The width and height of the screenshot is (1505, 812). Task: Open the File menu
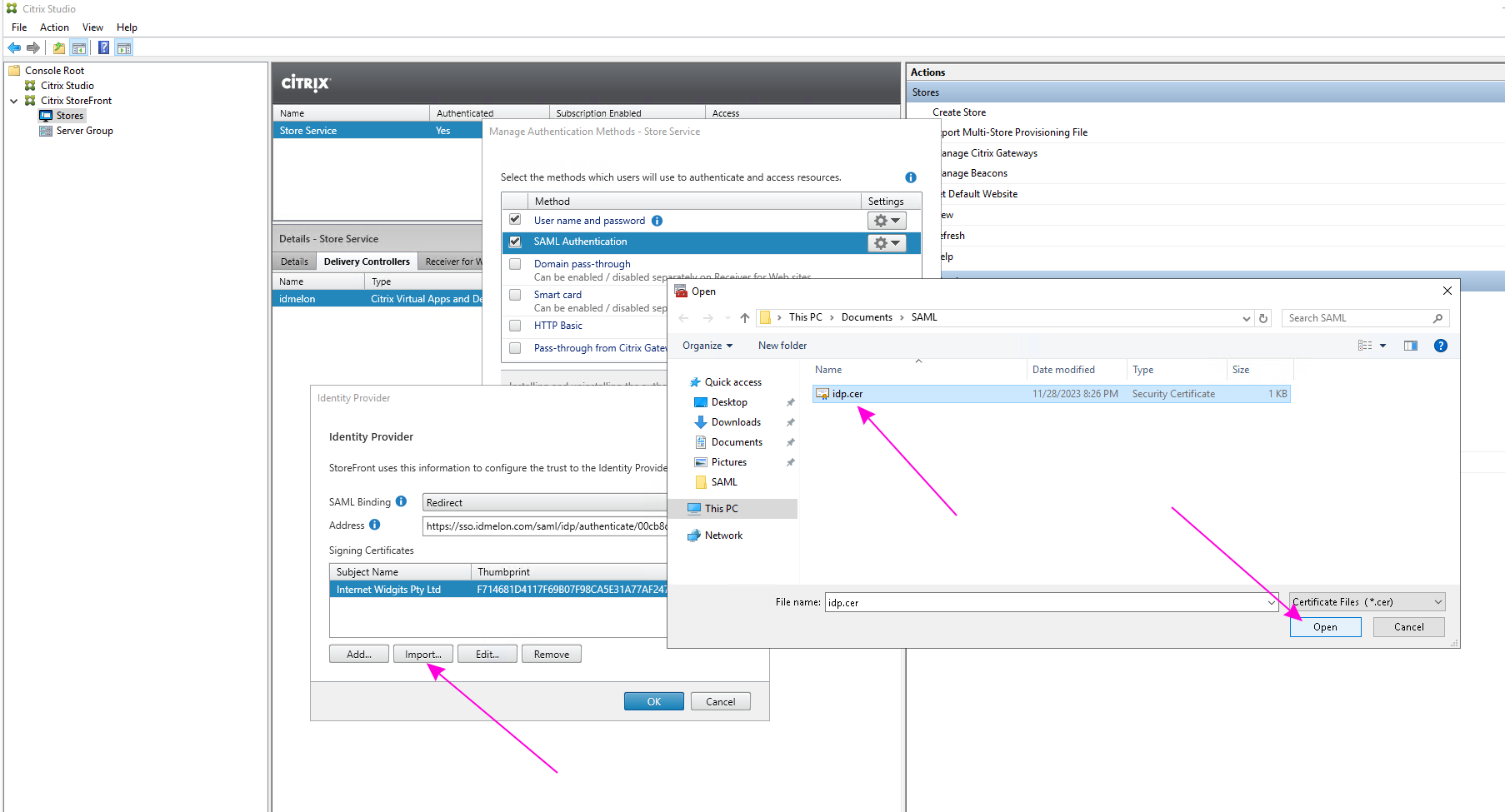click(x=19, y=27)
